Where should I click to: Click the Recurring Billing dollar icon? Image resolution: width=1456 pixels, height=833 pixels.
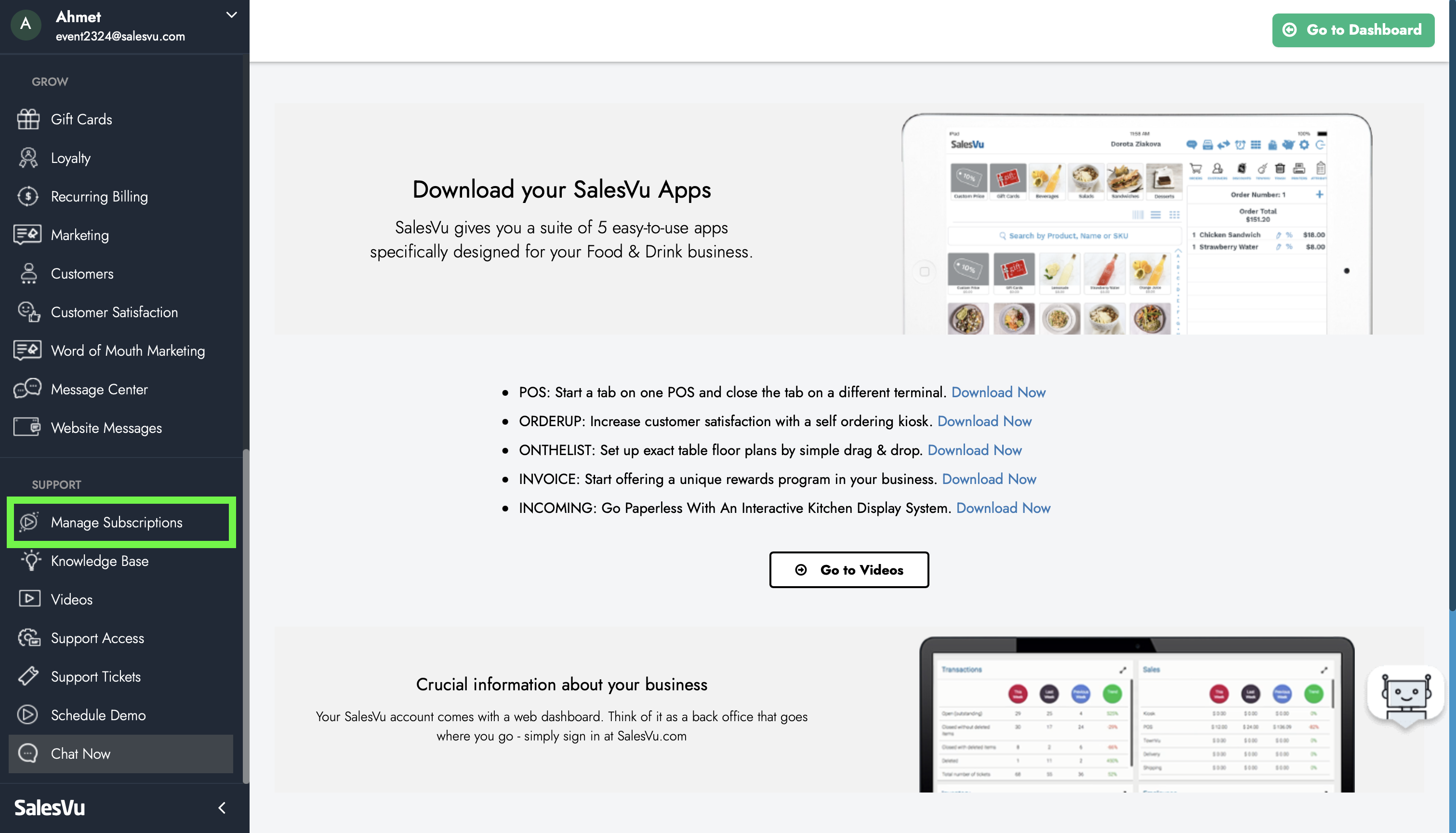click(x=27, y=196)
